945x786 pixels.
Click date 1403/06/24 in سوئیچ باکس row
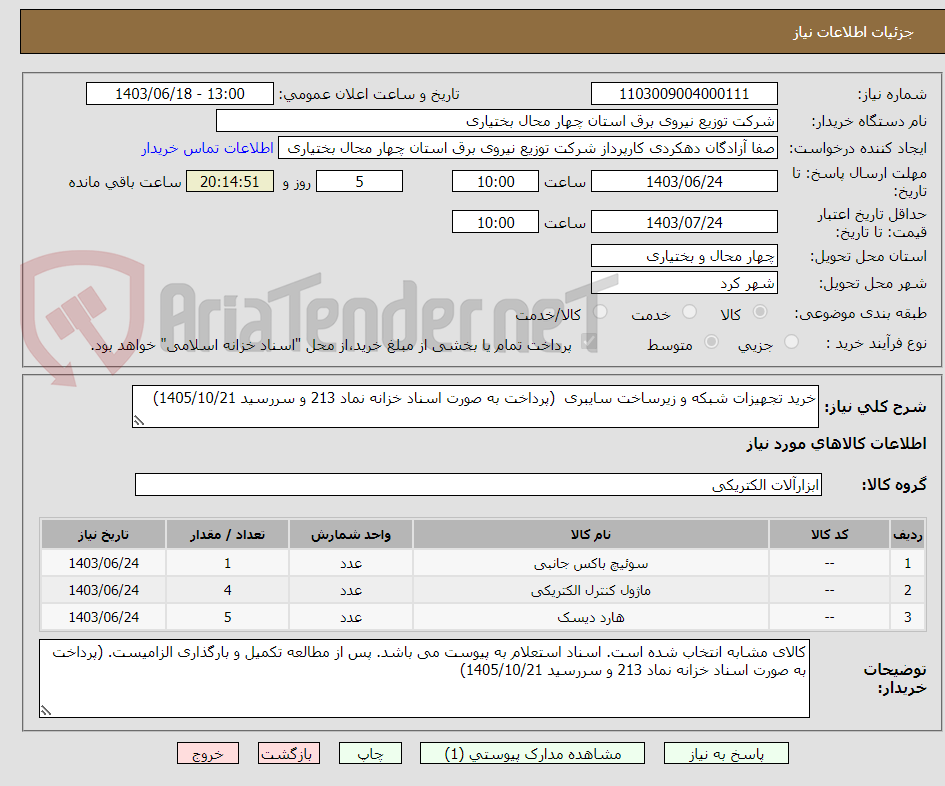pos(103,564)
